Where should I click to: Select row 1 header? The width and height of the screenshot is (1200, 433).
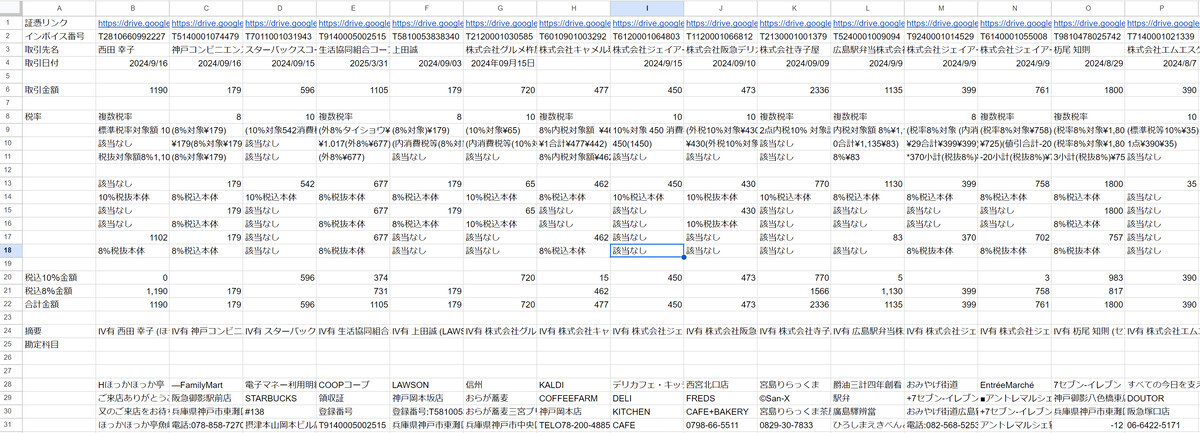point(10,21)
